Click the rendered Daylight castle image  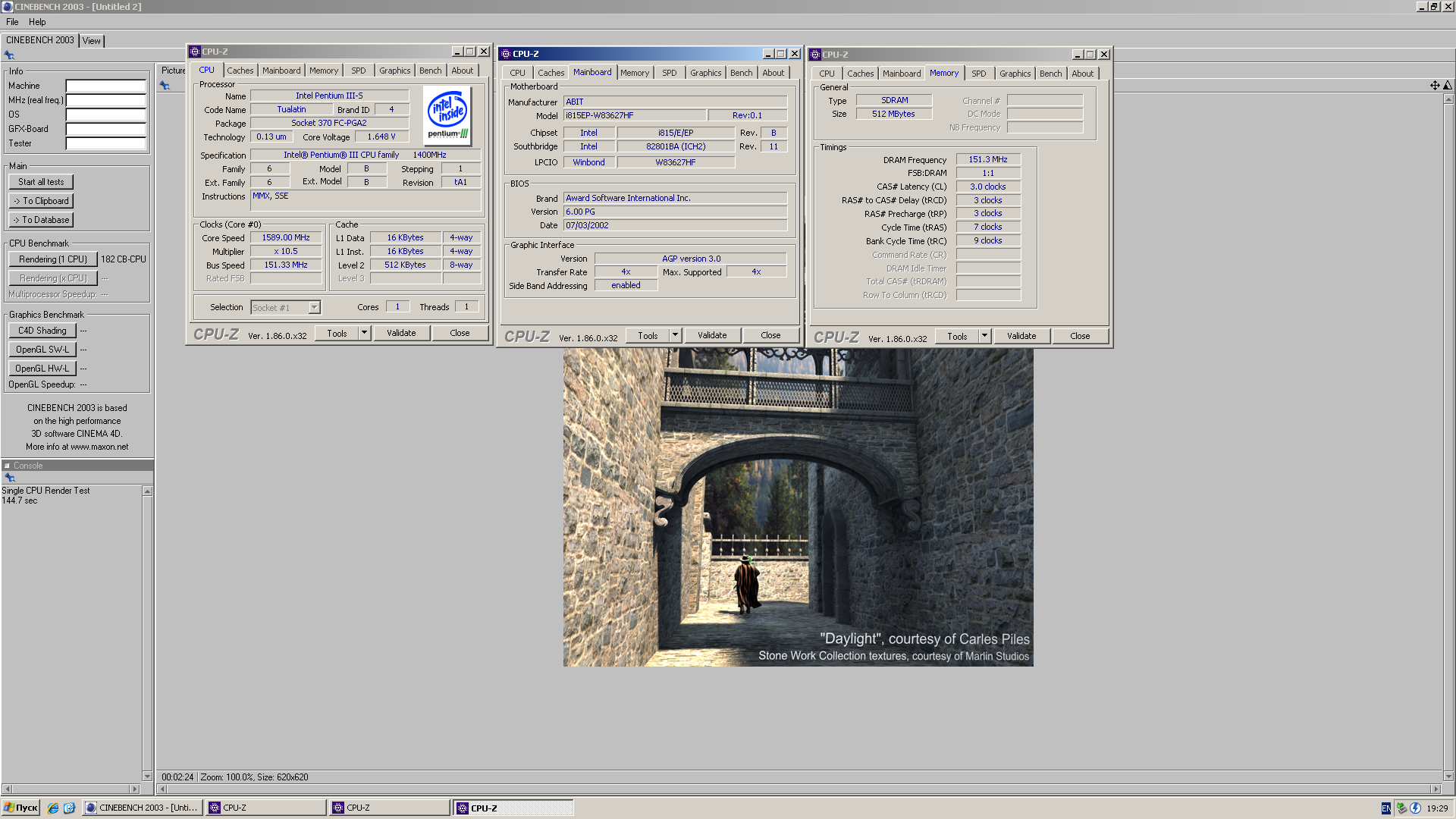pos(798,507)
